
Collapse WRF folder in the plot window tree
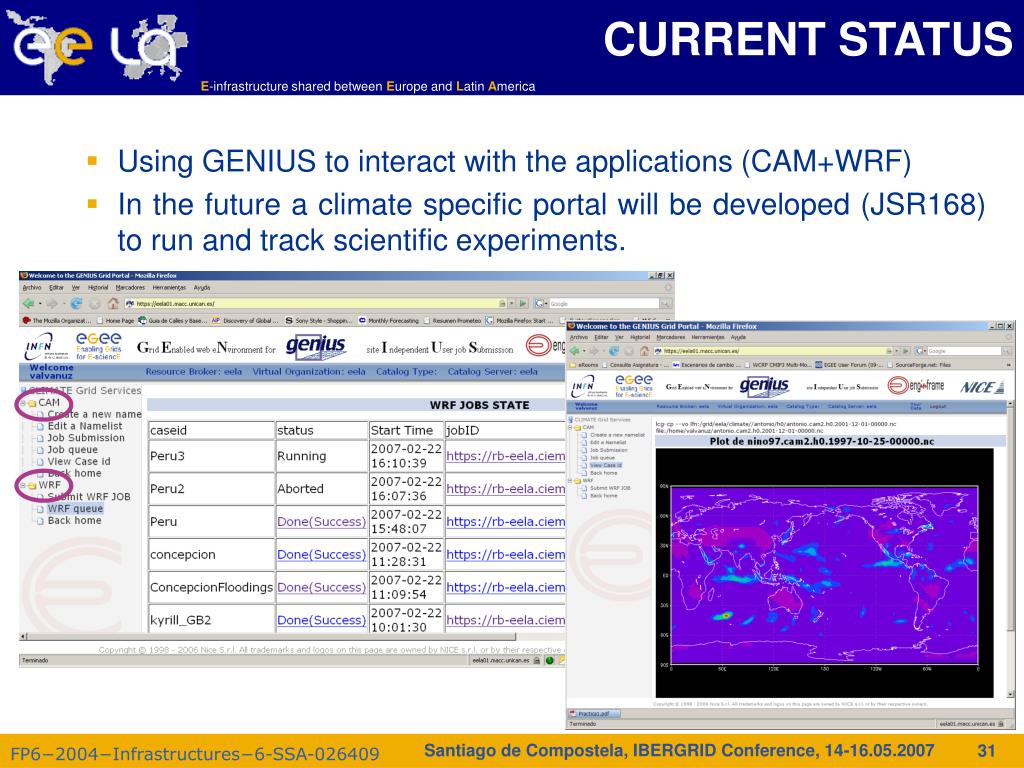pos(570,481)
